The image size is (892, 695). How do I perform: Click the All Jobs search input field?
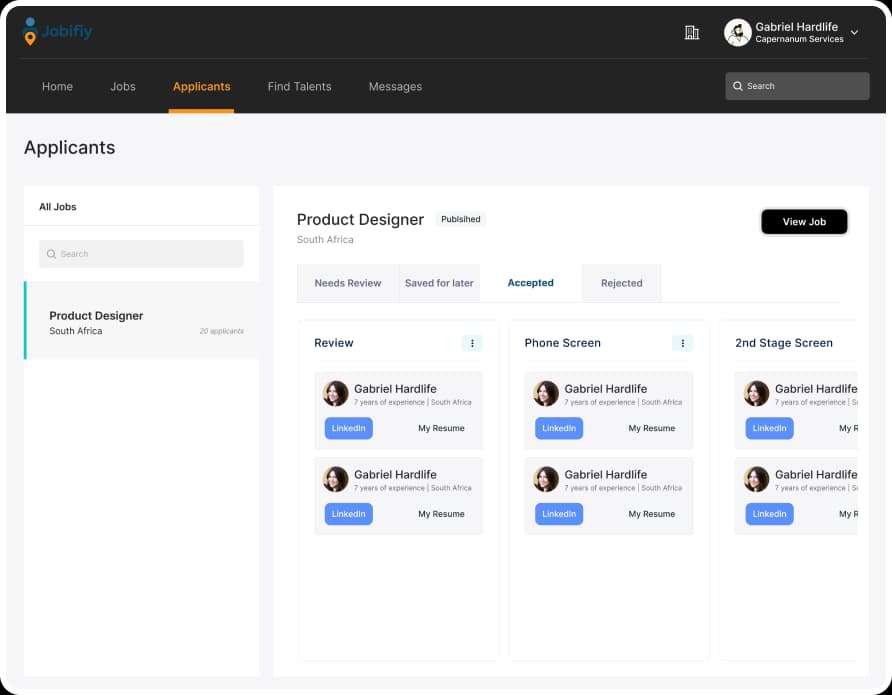pos(140,254)
